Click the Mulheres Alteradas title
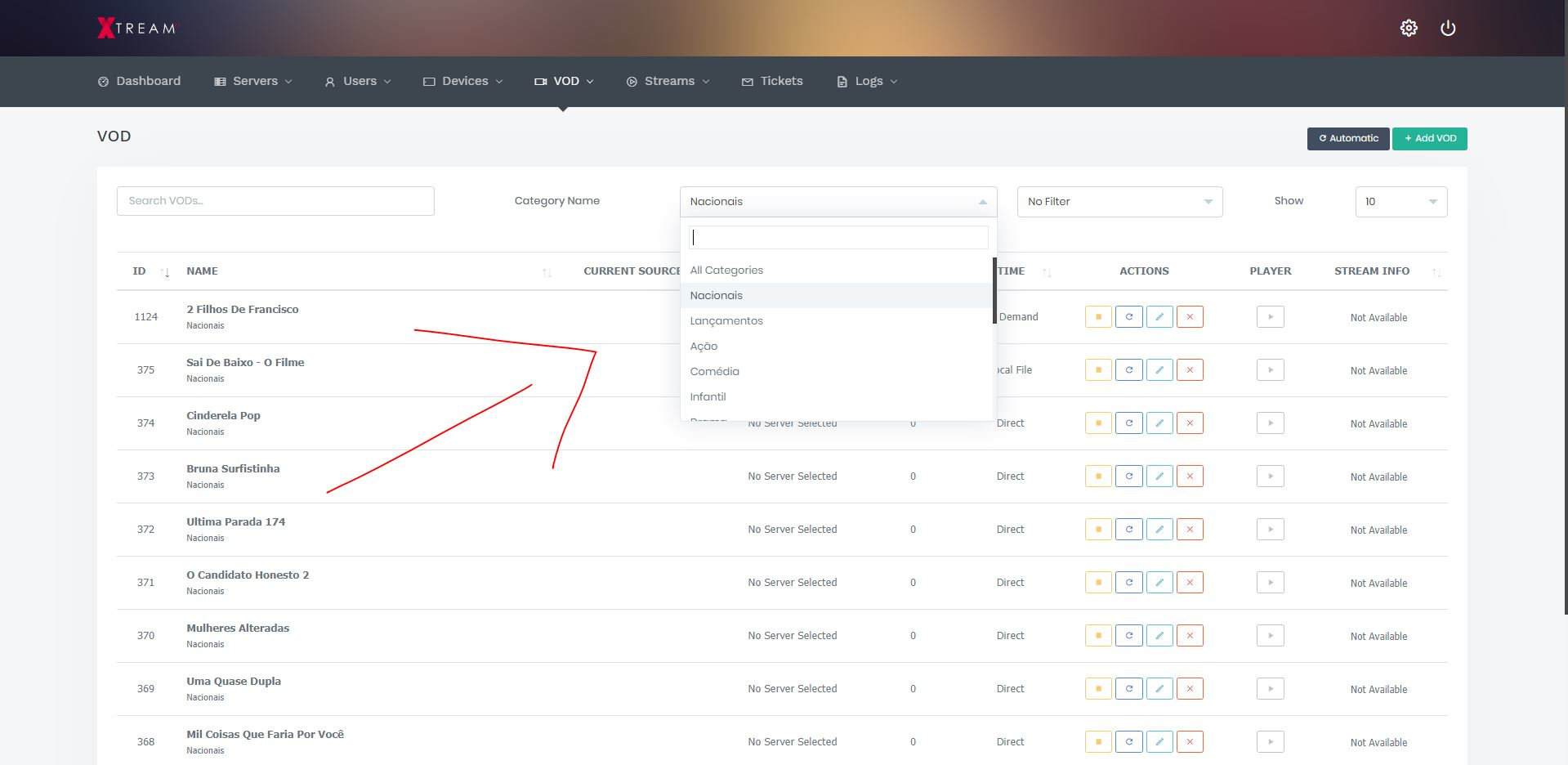This screenshot has height=765, width=1568. click(238, 628)
